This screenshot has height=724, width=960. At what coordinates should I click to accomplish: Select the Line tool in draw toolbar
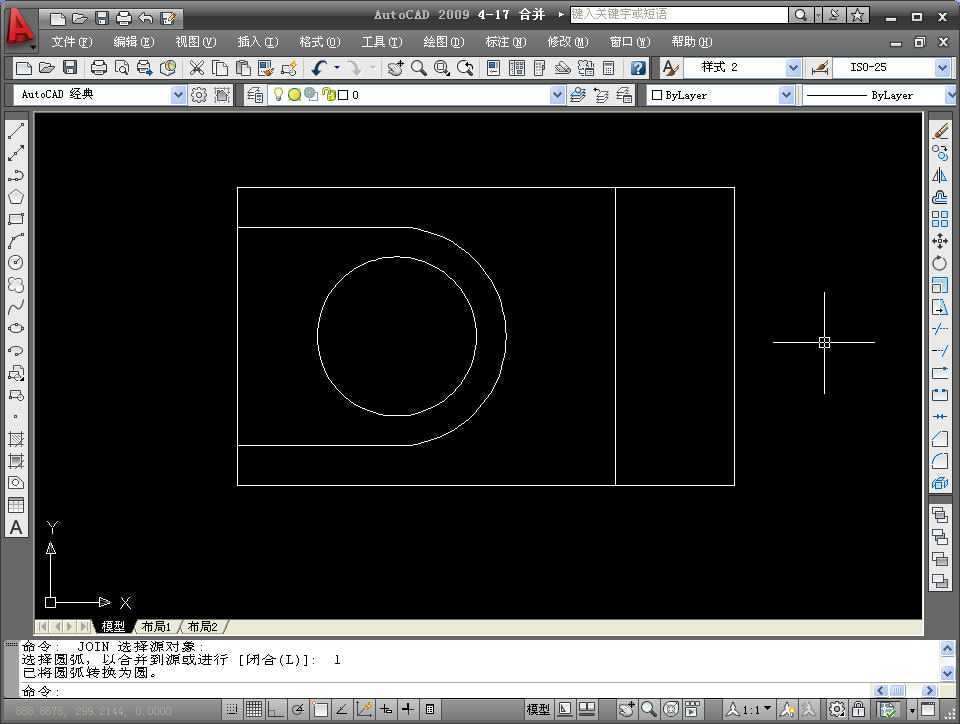(x=16, y=131)
